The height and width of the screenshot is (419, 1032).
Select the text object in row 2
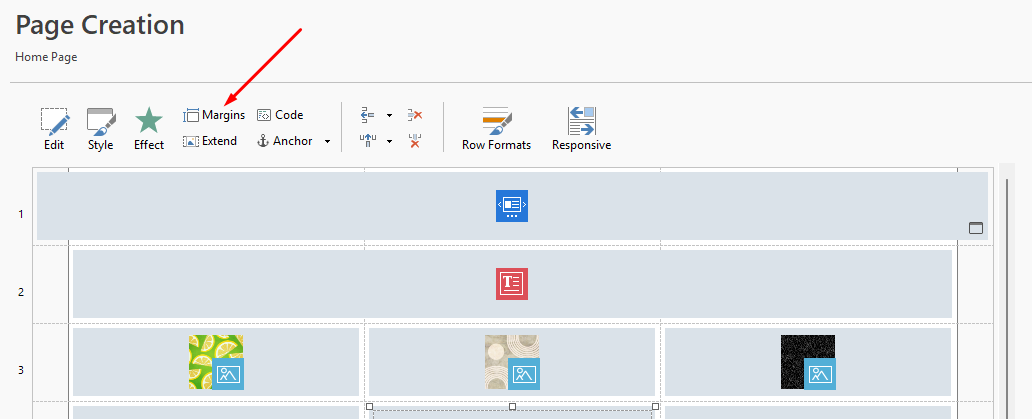512,284
